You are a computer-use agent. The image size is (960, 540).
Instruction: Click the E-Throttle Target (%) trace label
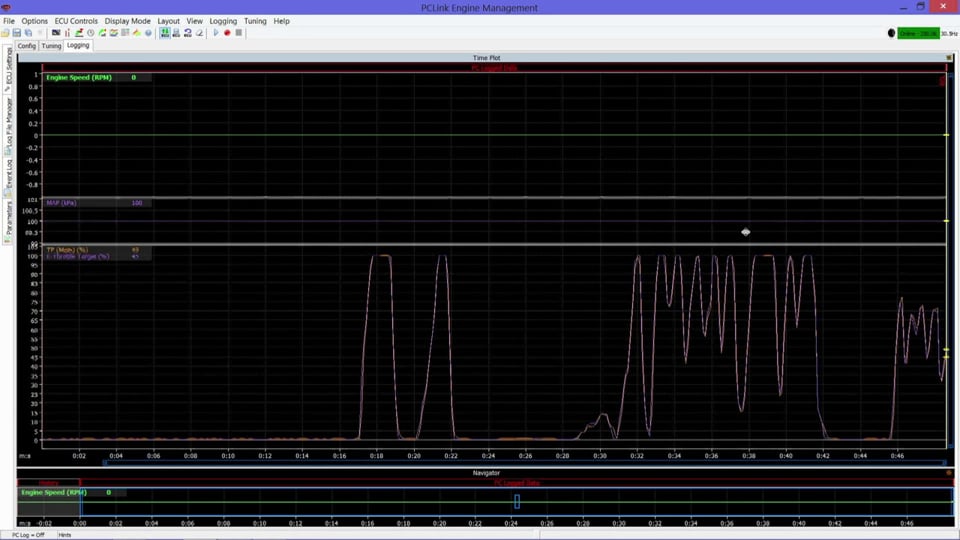tap(78, 257)
